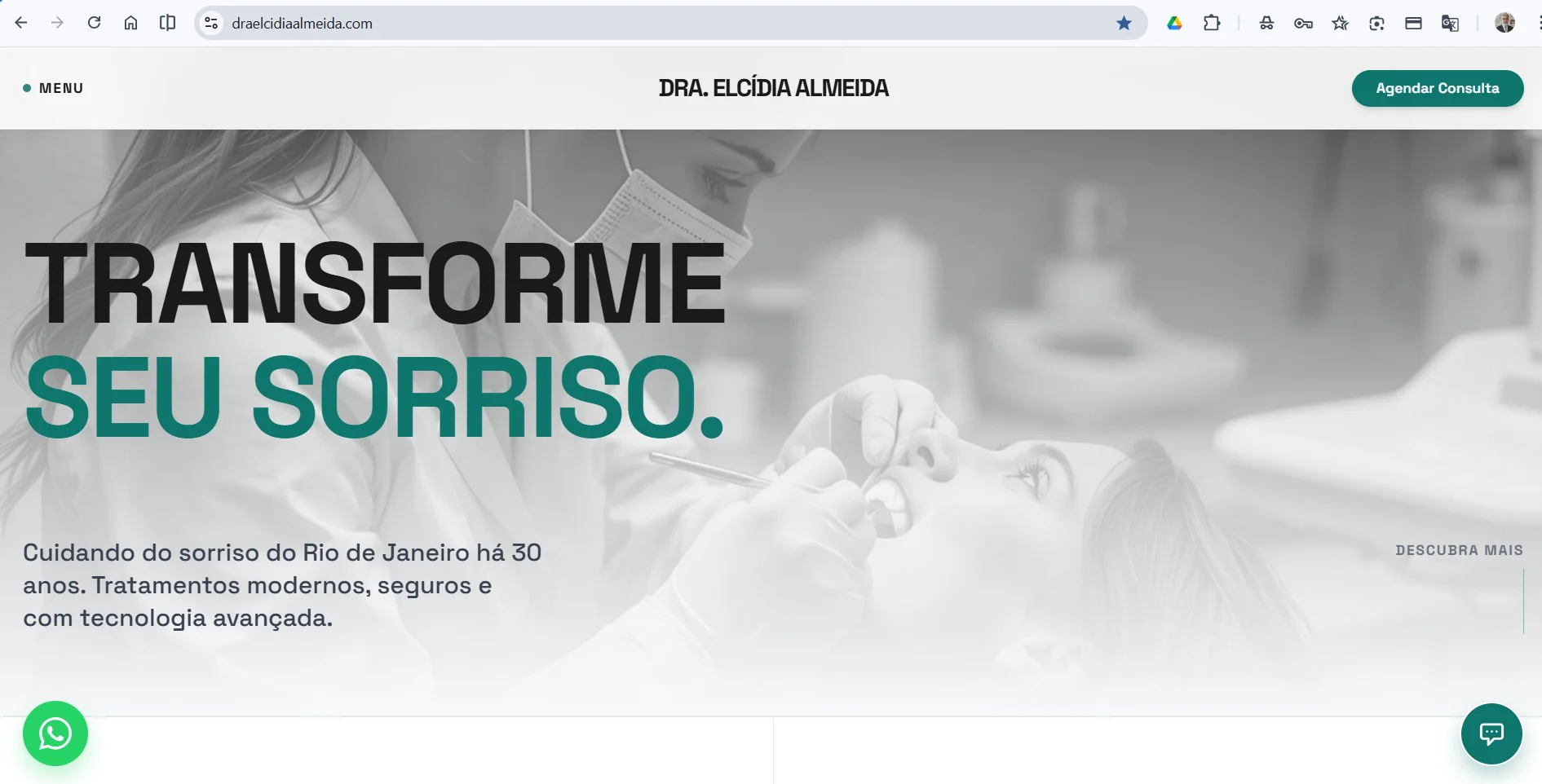Viewport: 1542px width, 784px height.
Task: Click the password manager key icon
Action: (1303, 24)
